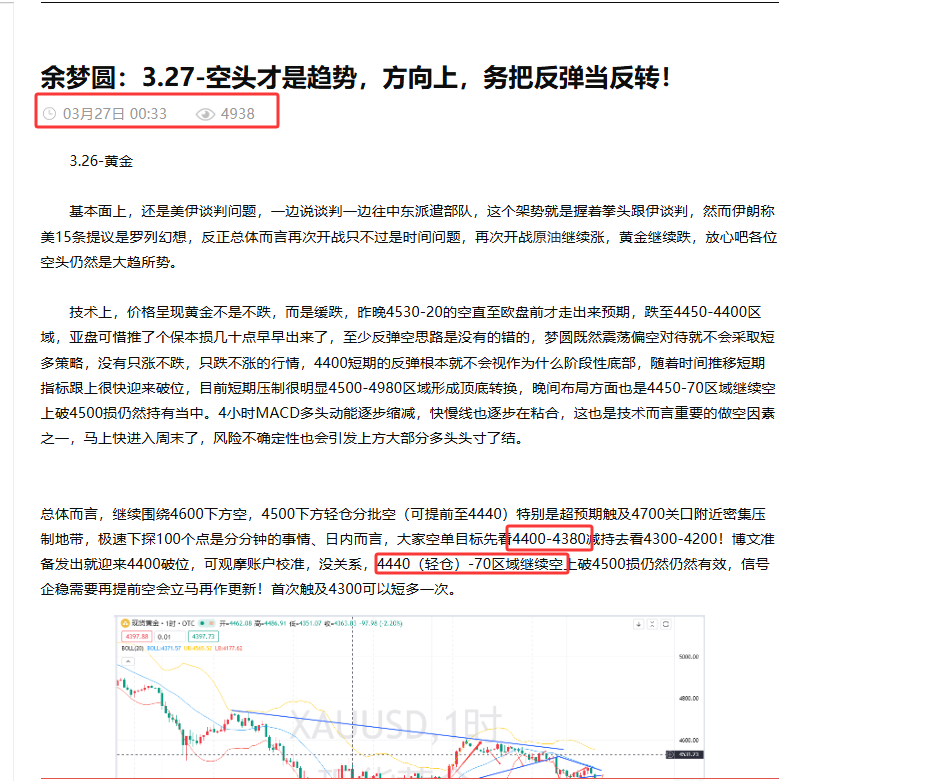Click the fullscreen icon at chart top-right
Screen dimensions: 928x781
(x=666, y=624)
